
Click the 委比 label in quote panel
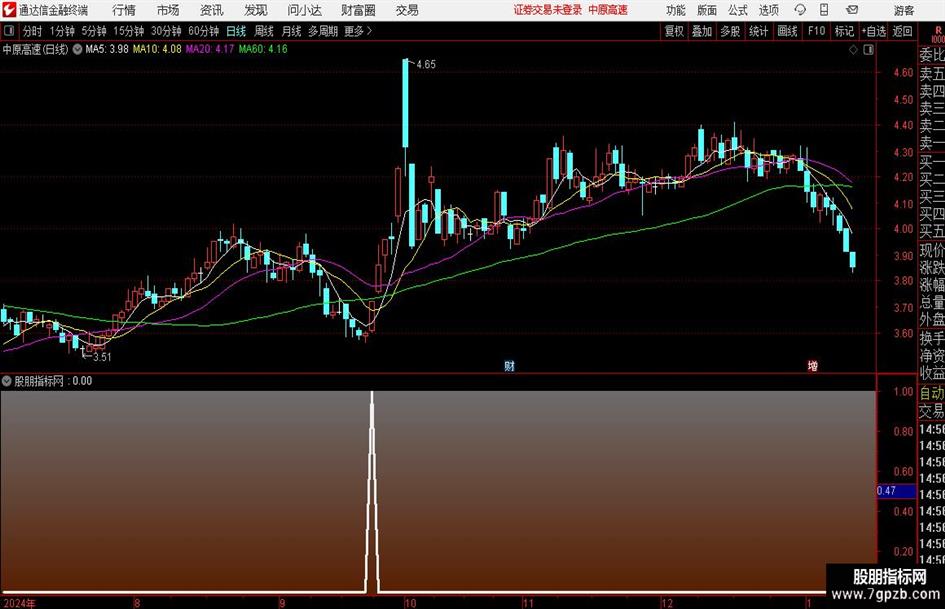coord(932,55)
